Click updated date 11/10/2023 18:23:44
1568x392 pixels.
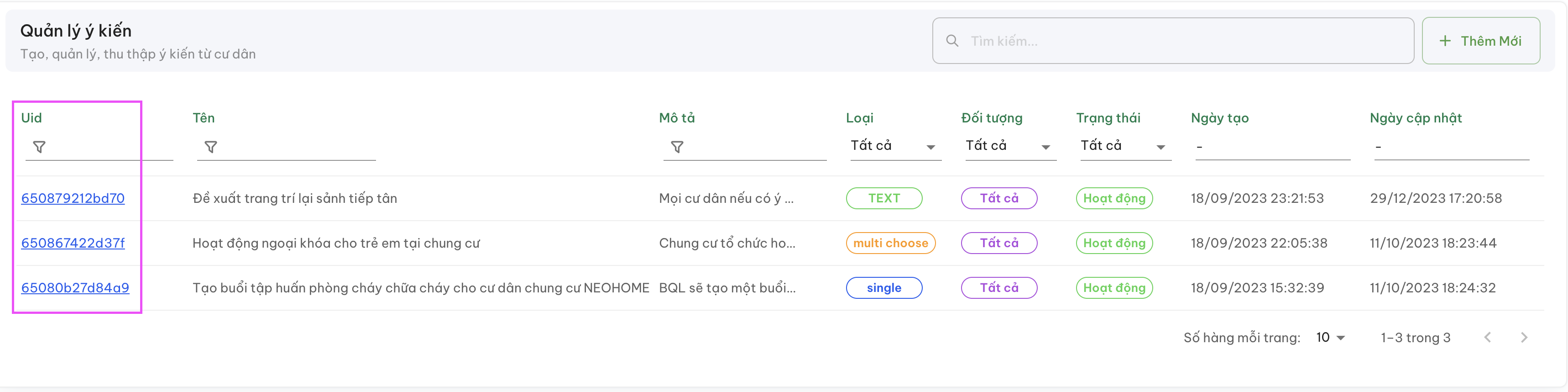click(1433, 243)
